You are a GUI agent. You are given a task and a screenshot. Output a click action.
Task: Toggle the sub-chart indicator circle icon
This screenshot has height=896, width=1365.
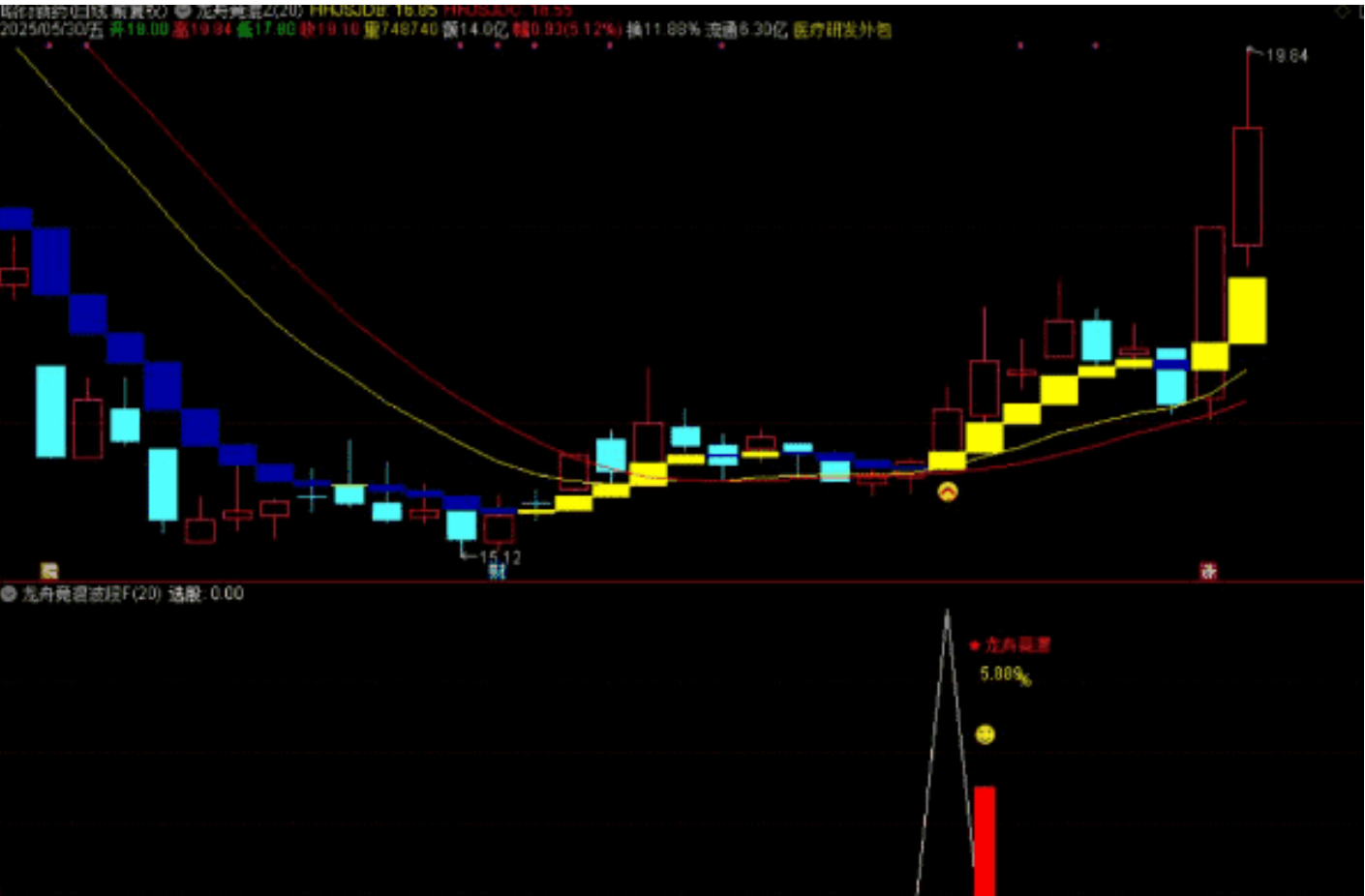[x=9, y=594]
